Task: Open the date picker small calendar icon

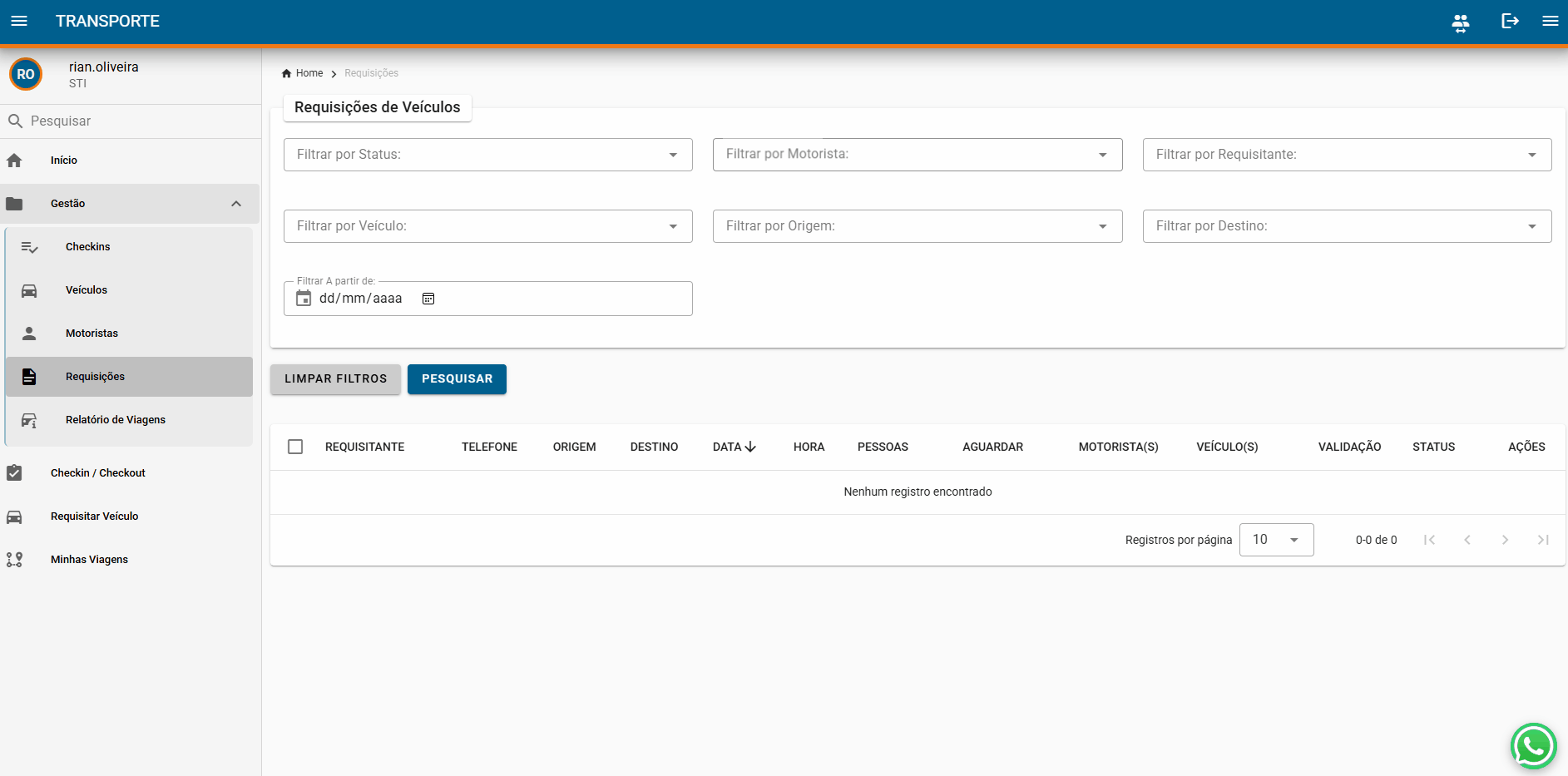Action: pos(428,299)
